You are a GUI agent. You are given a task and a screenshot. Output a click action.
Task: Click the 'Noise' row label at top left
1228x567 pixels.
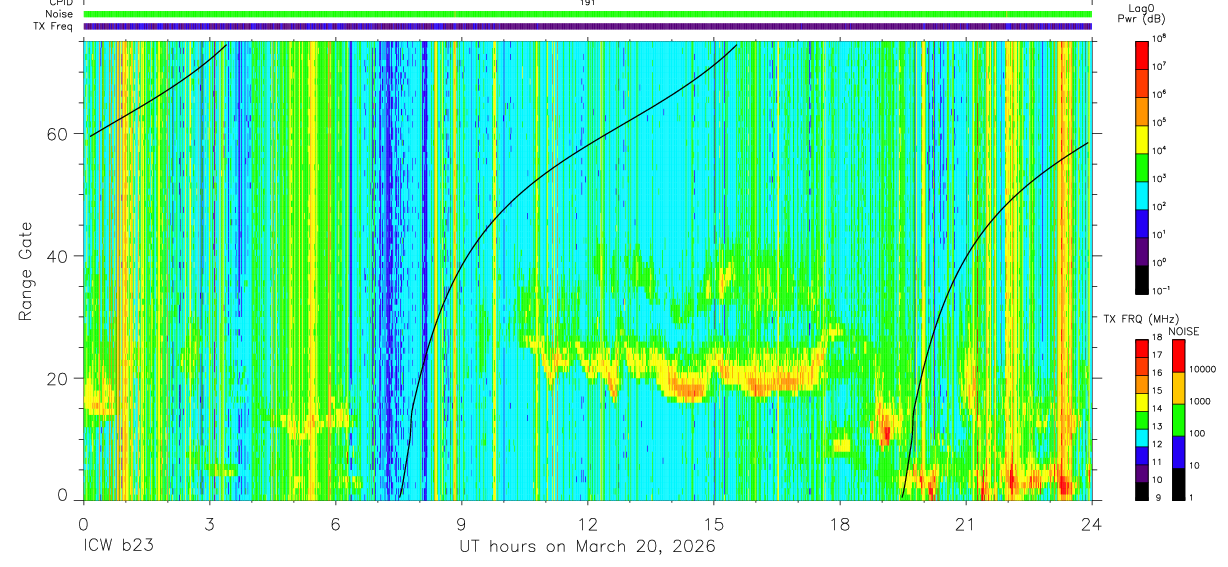(x=59, y=14)
